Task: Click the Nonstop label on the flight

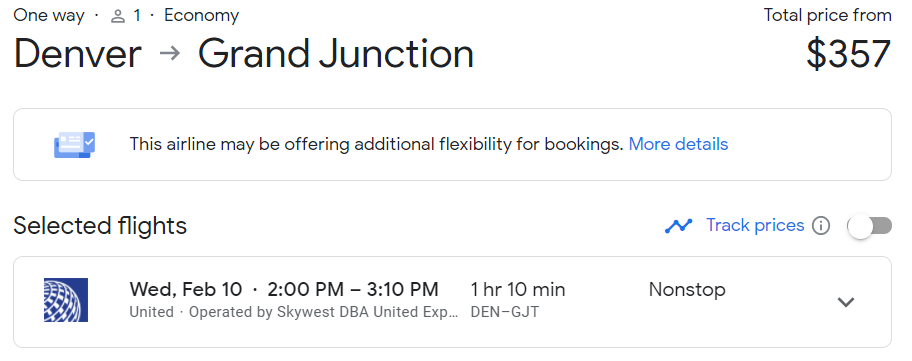Action: [687, 289]
